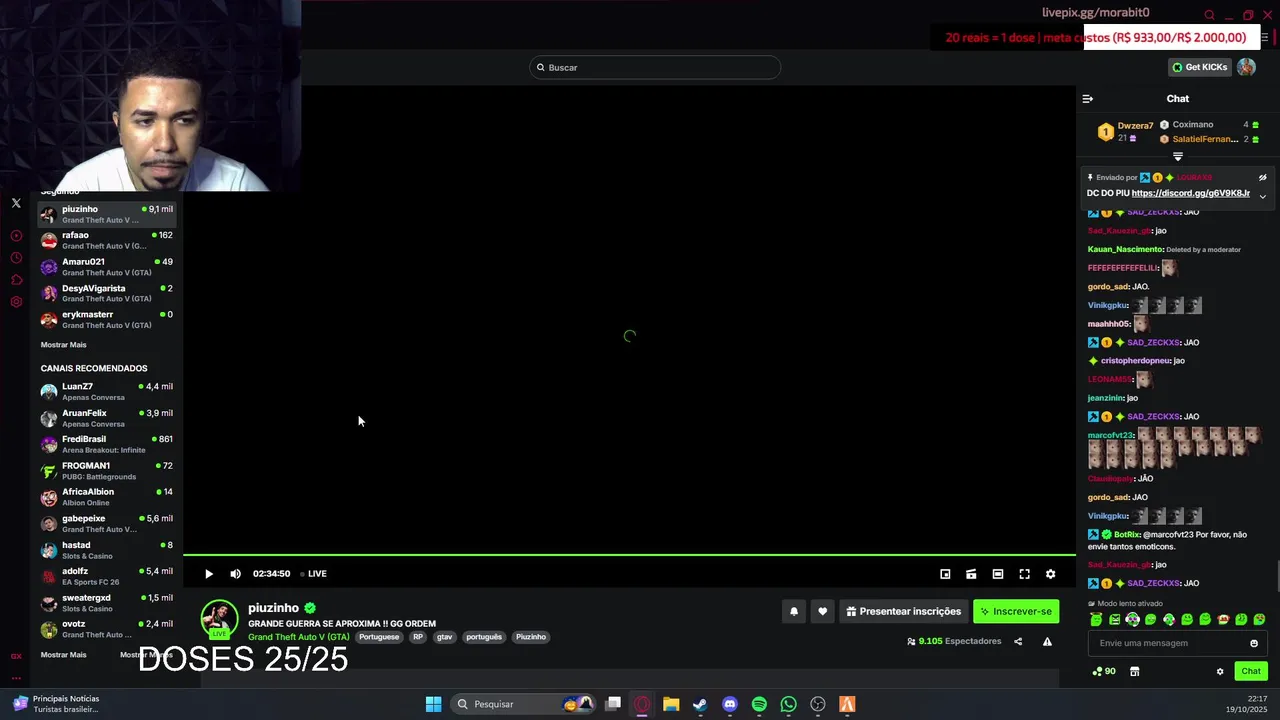Image resolution: width=1280 pixels, height=720 pixels.
Task: Click the taskbar Pesquisar search box
Action: (x=525, y=704)
